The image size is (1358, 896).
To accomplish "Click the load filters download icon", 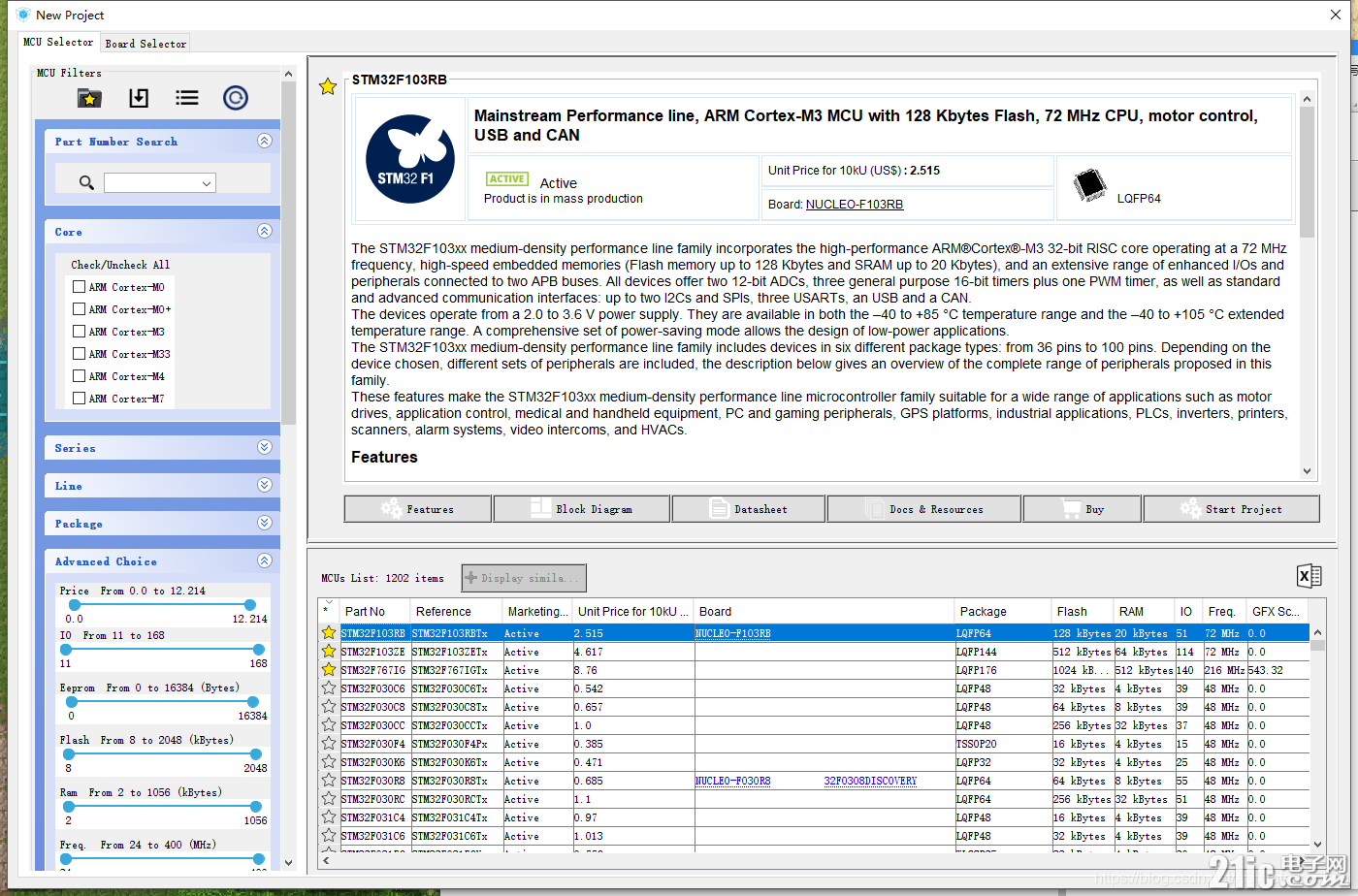I will tap(139, 98).
